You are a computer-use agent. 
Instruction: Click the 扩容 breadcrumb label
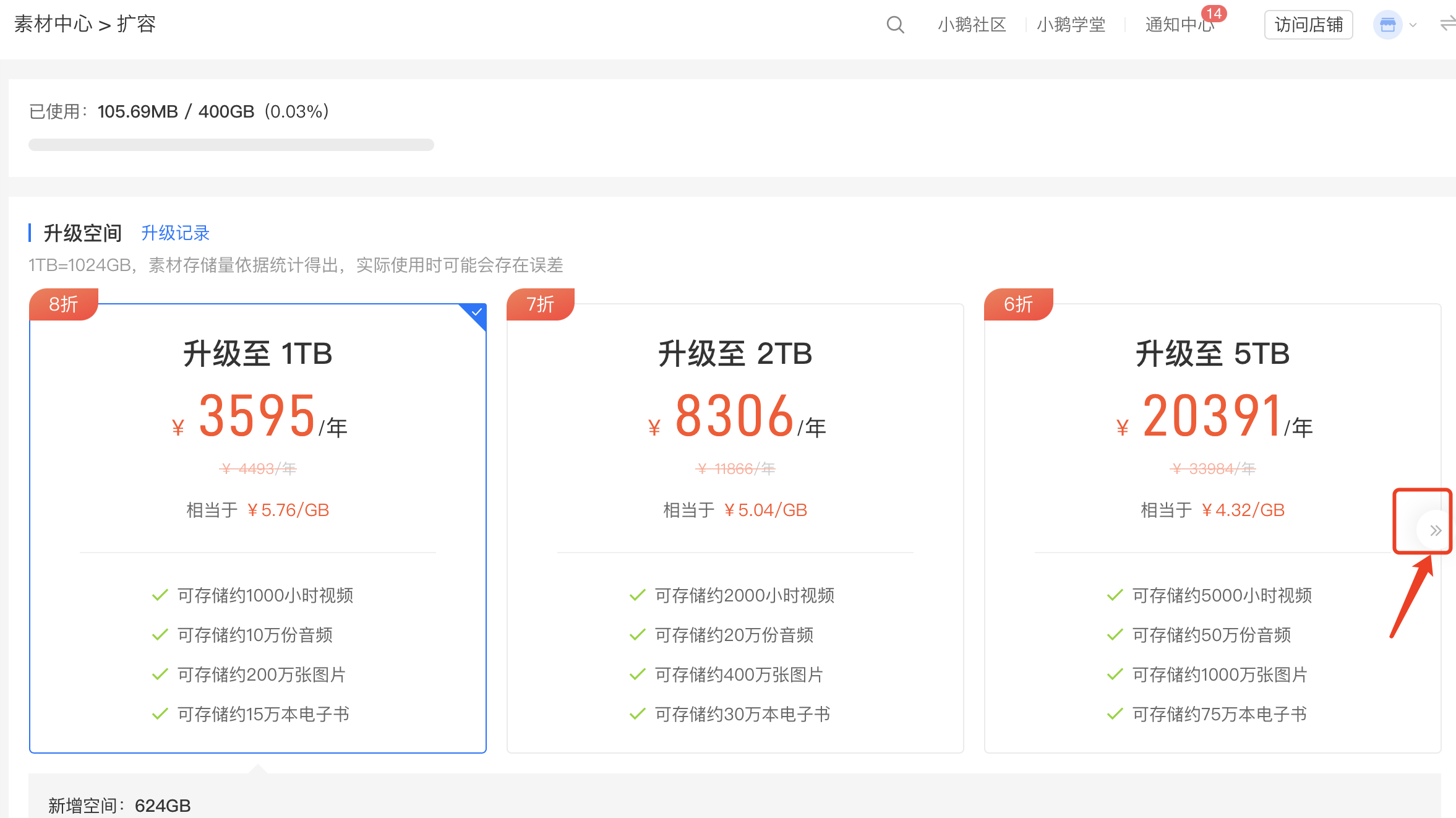(136, 24)
